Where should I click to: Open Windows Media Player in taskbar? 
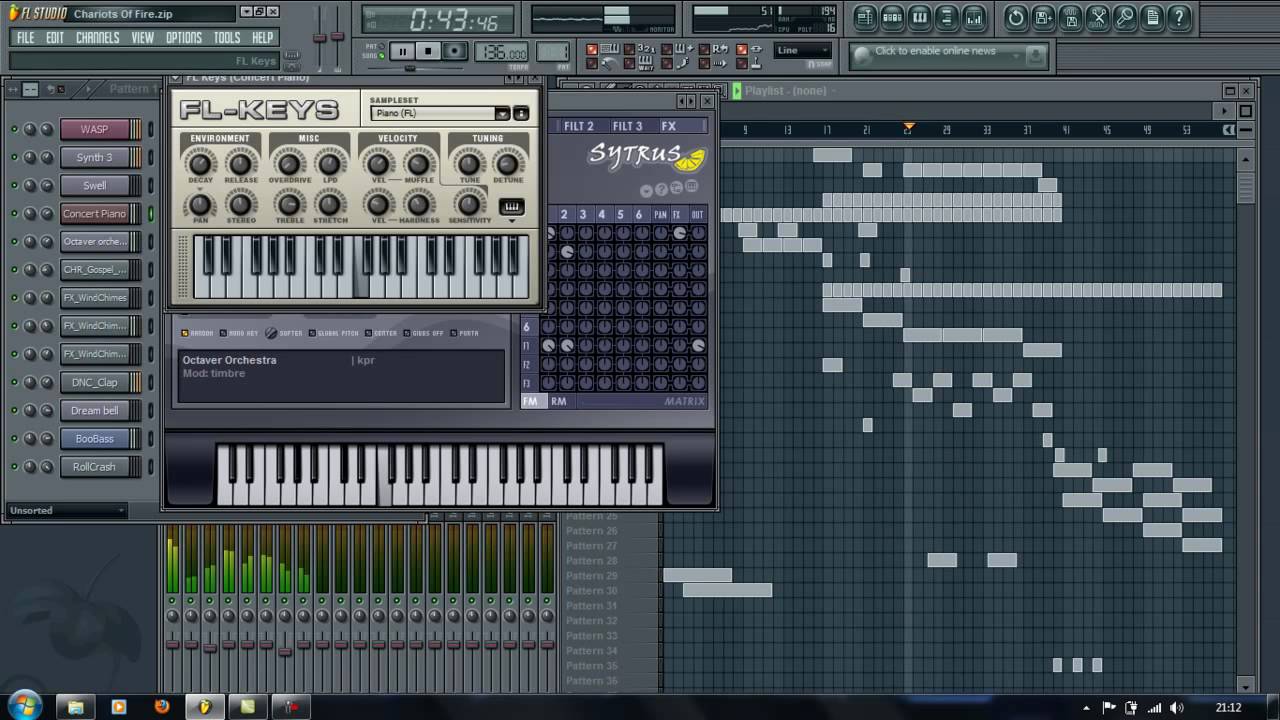pyautogui.click(x=119, y=706)
